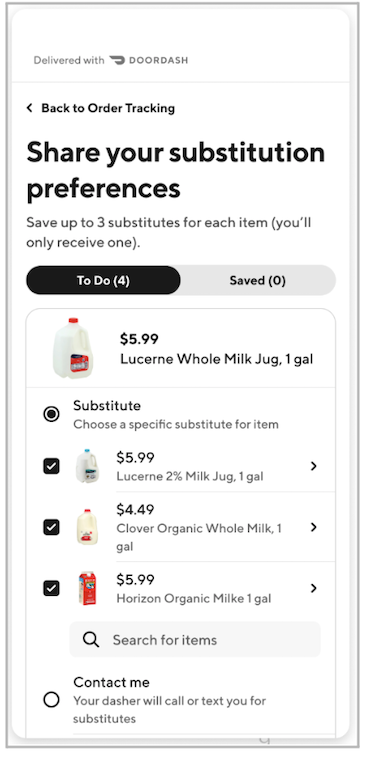The height and width of the screenshot is (757, 365).
Task: Select the Contact me radio option
Action: [x=51, y=700]
